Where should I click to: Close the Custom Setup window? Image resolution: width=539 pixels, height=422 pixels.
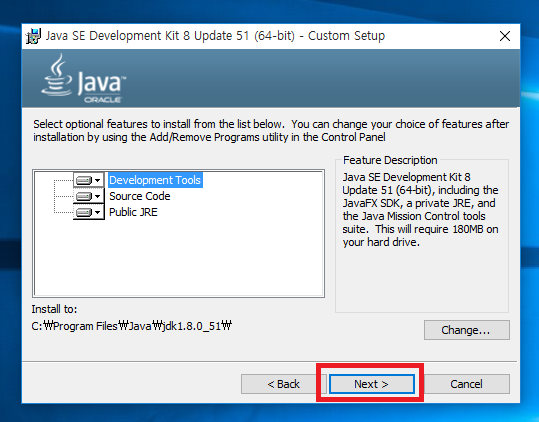(x=505, y=36)
